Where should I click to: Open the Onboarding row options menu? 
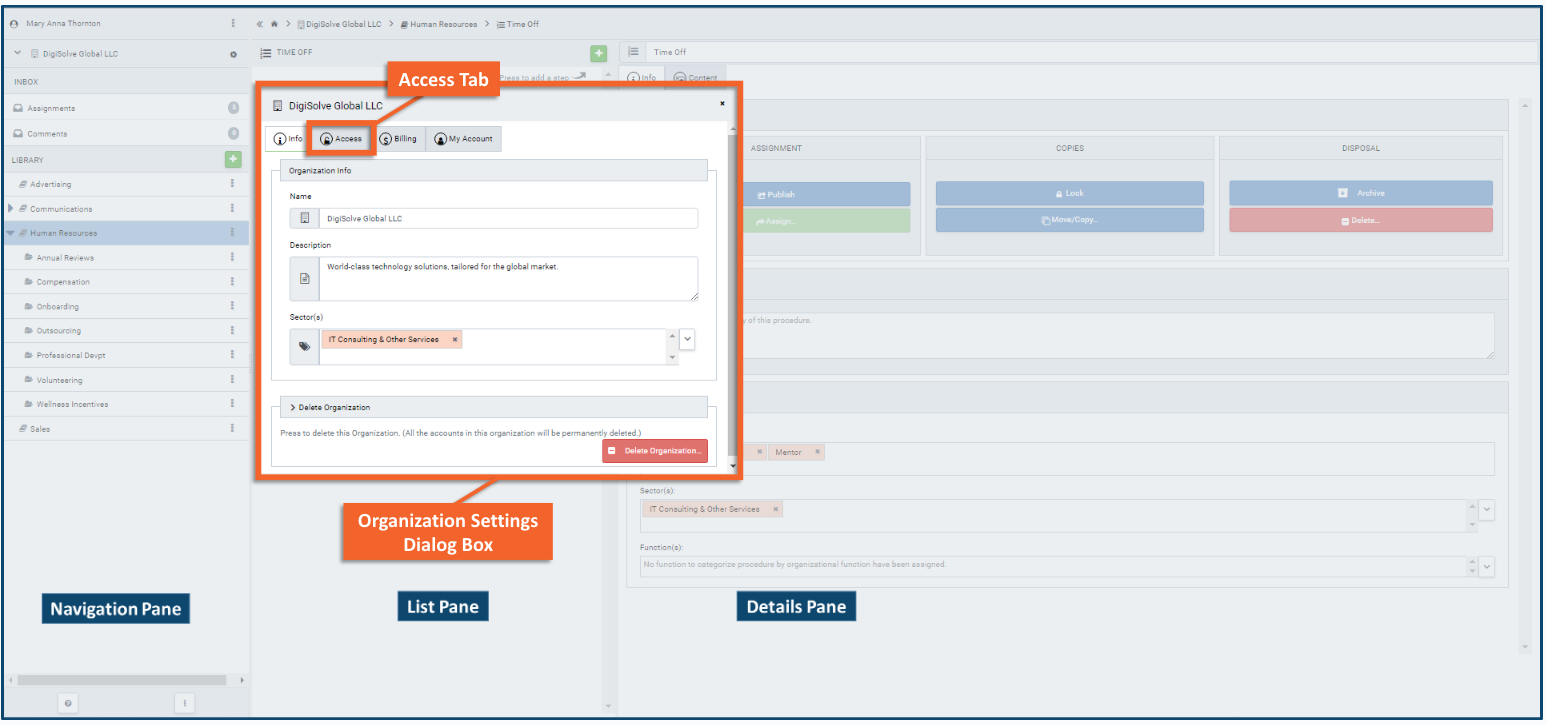point(232,306)
